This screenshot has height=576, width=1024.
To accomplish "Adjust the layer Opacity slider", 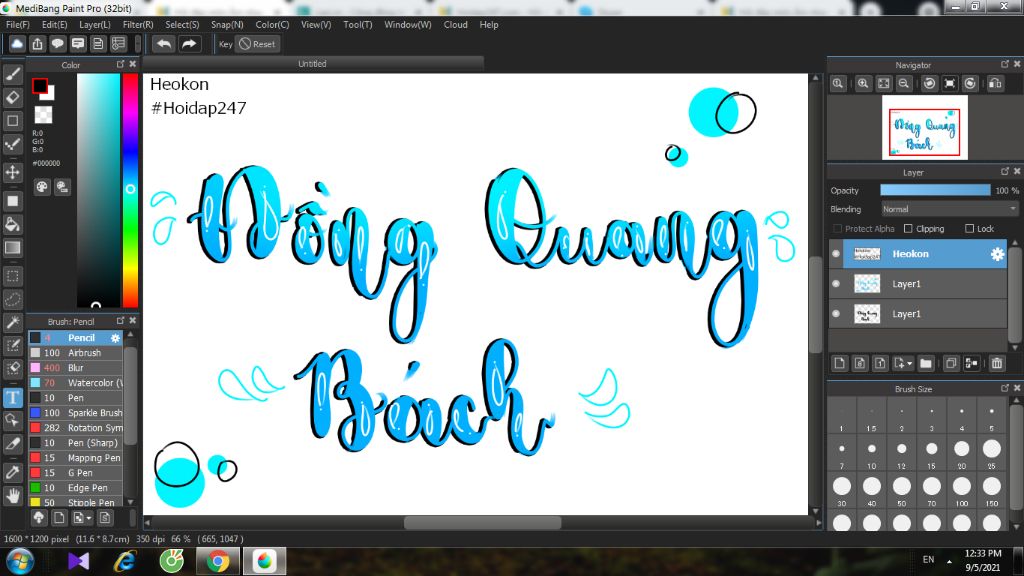I will [935, 190].
